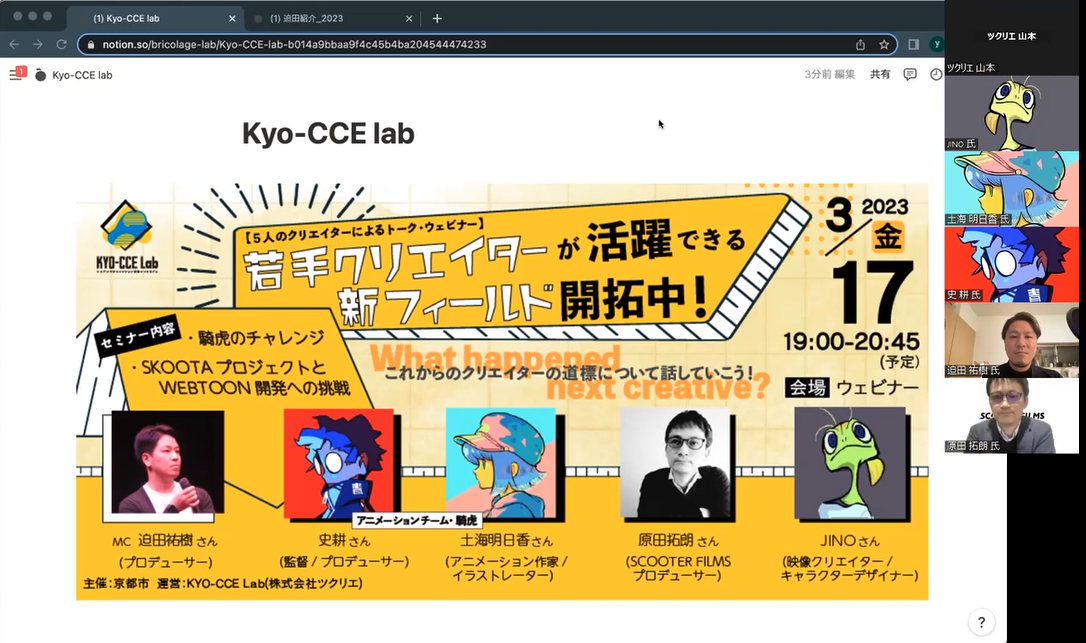
Task: Open the help question mark button
Action: 982,621
